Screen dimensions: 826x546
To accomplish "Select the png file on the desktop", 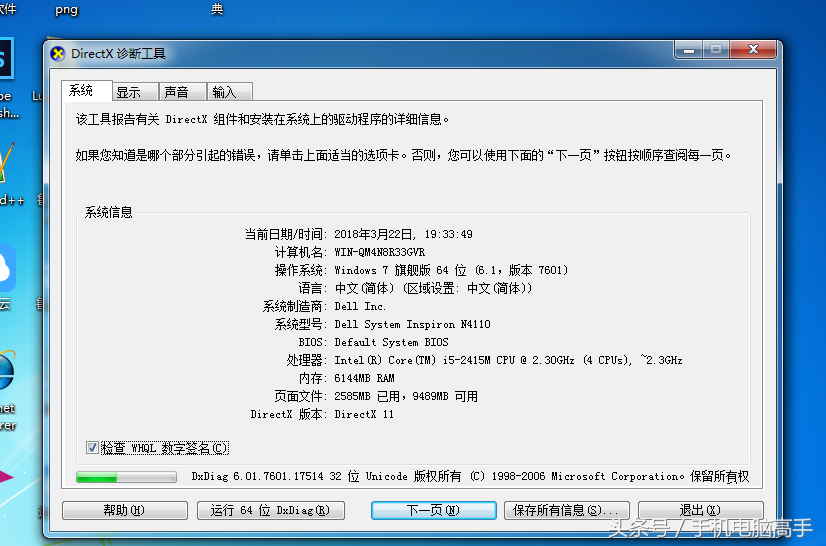I will point(66,9).
